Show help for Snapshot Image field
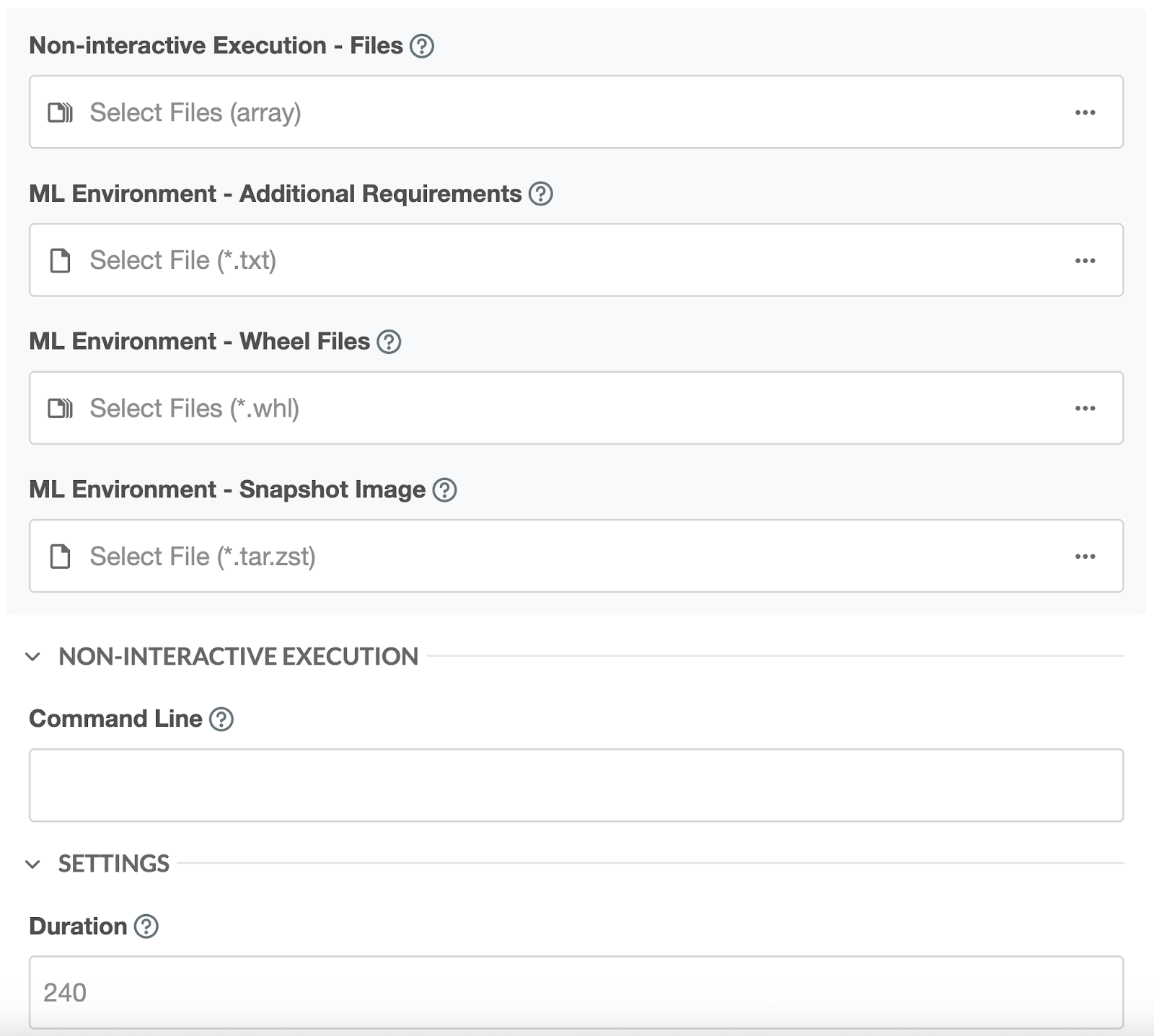Viewport: 1154px width, 1036px height. pos(444,490)
